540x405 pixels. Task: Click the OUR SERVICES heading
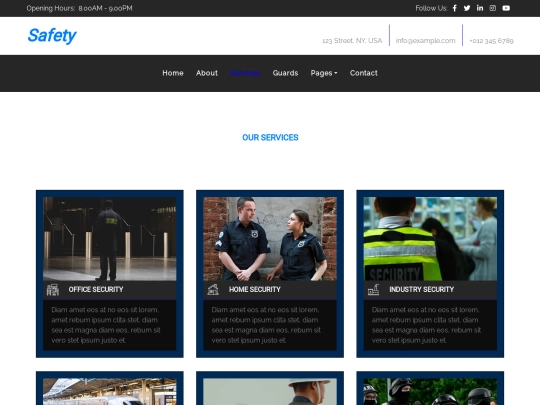[x=270, y=138]
